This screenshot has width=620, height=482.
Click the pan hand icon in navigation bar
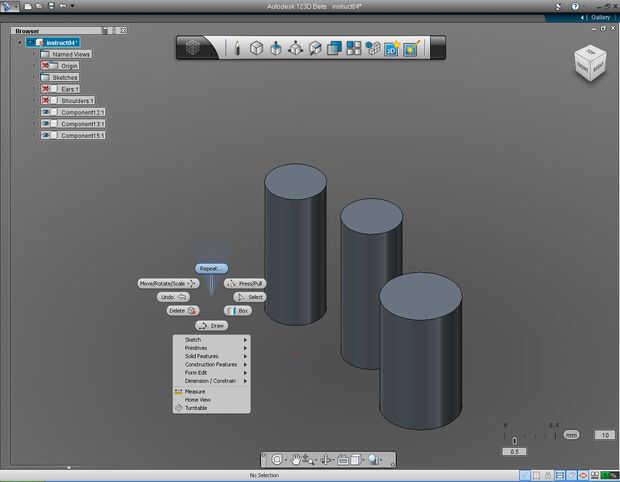(x=297, y=460)
